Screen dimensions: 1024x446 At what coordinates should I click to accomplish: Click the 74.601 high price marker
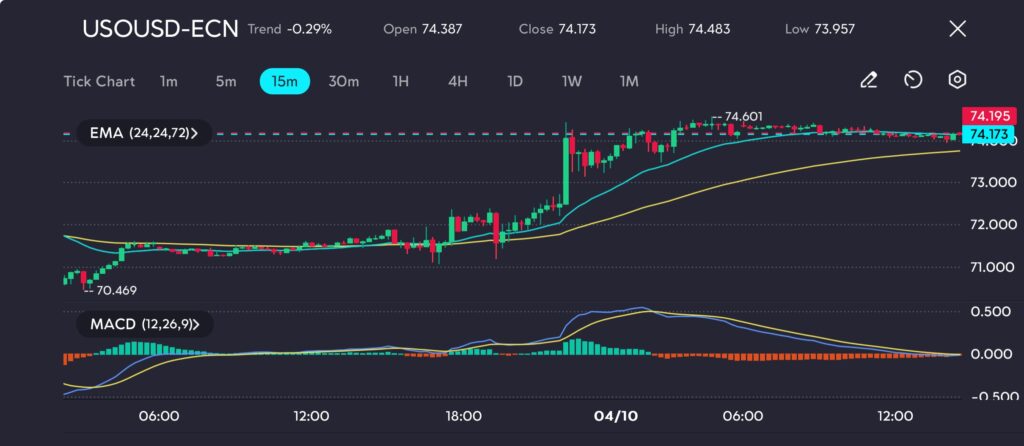(742, 117)
